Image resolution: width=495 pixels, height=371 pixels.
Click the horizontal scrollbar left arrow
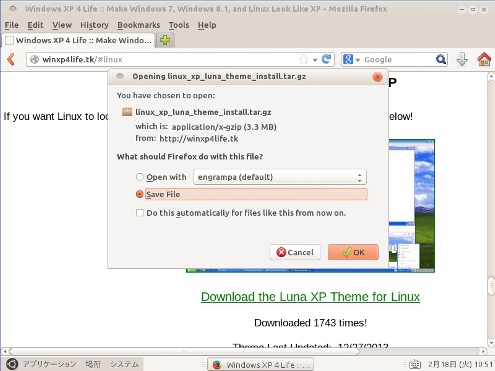[x=5, y=351]
